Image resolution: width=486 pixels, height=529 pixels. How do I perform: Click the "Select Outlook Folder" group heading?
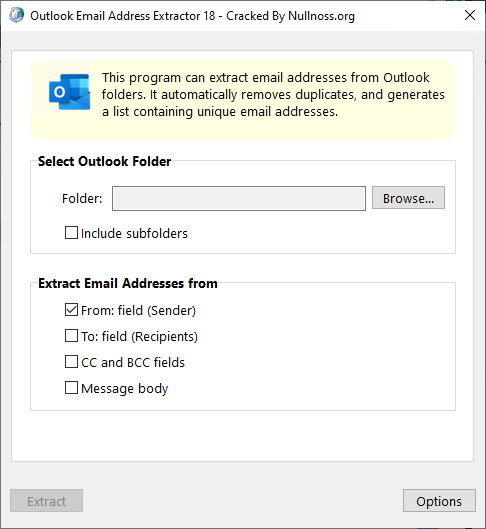point(104,161)
